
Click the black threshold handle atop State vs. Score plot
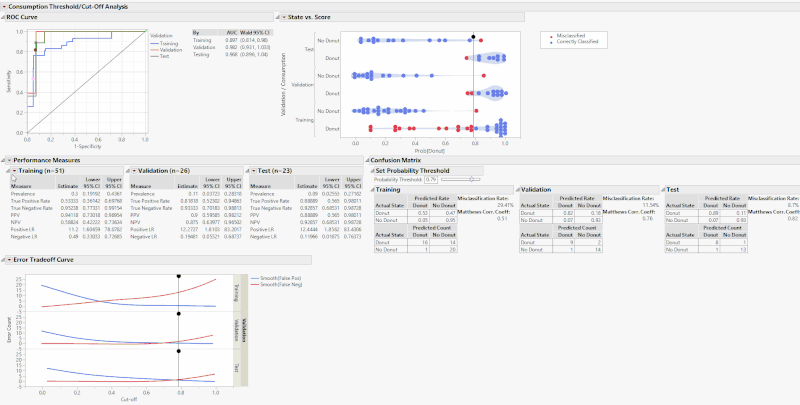click(473, 37)
